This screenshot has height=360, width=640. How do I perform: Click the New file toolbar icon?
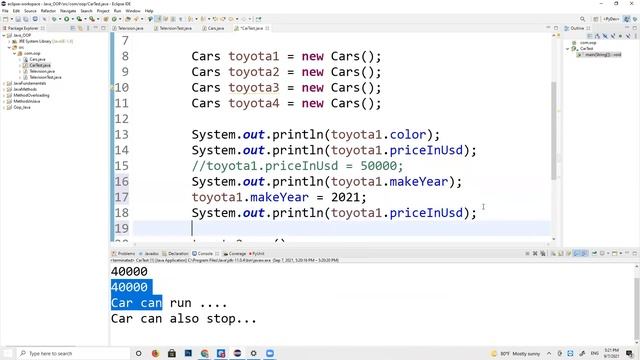coord(5,19)
